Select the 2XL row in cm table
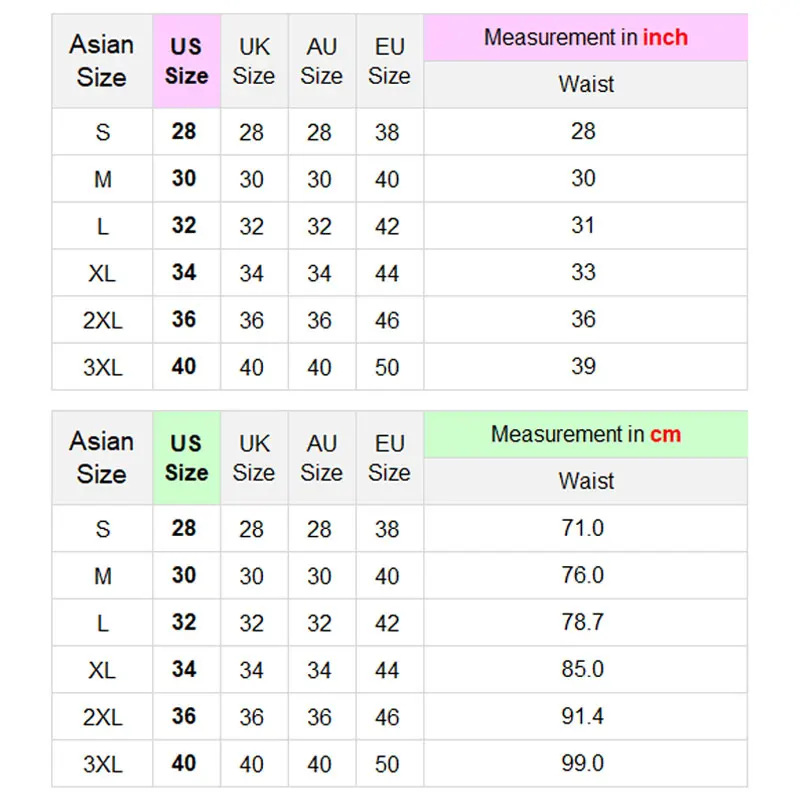 [102, 717]
